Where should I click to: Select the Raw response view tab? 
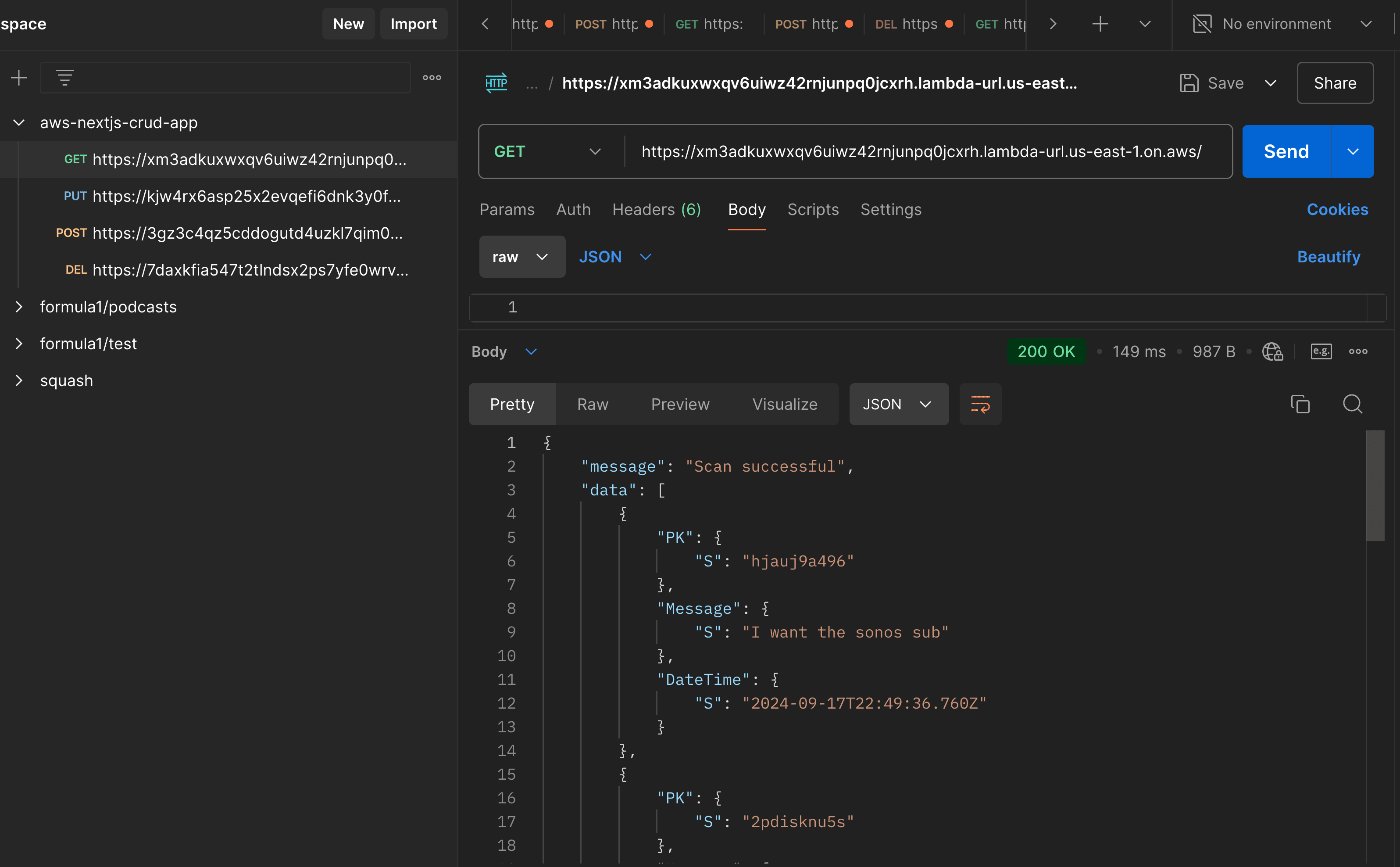593,404
